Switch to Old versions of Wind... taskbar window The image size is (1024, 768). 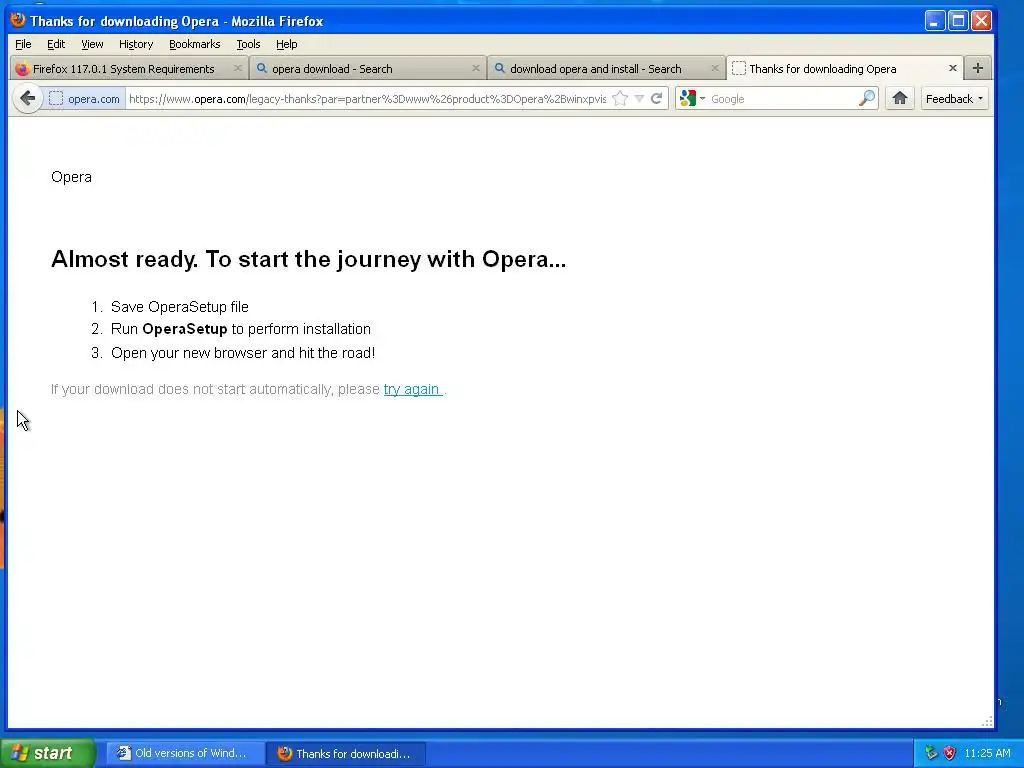[x=185, y=753]
